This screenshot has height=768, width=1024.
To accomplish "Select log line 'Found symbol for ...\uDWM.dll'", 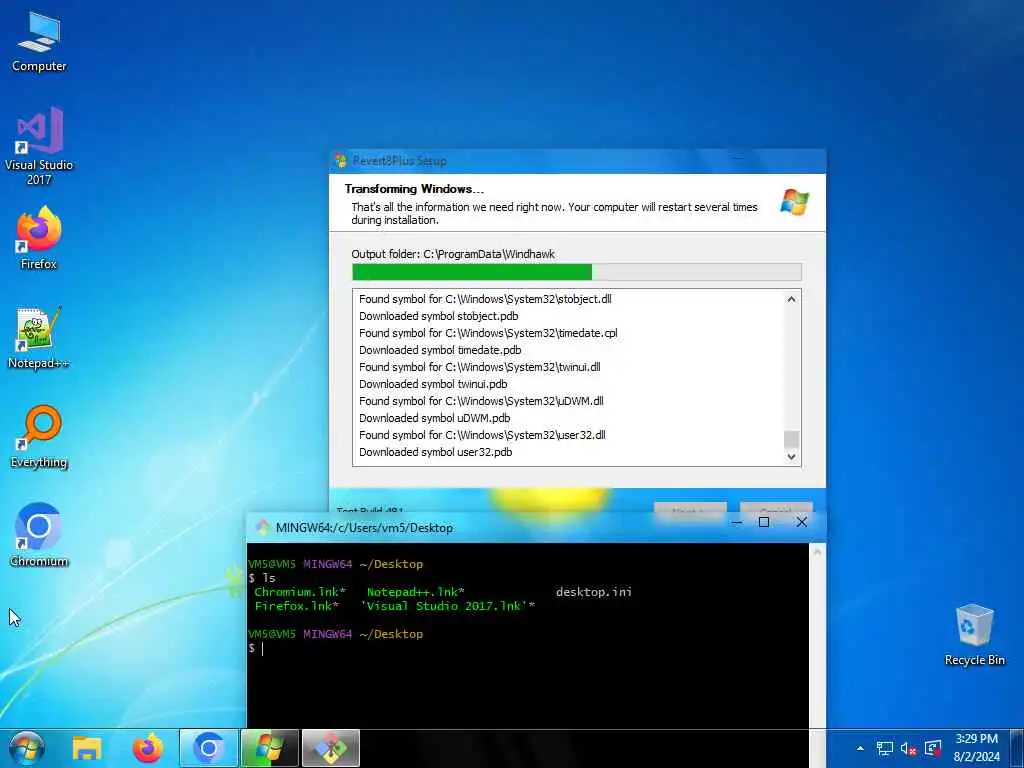I will 481,401.
